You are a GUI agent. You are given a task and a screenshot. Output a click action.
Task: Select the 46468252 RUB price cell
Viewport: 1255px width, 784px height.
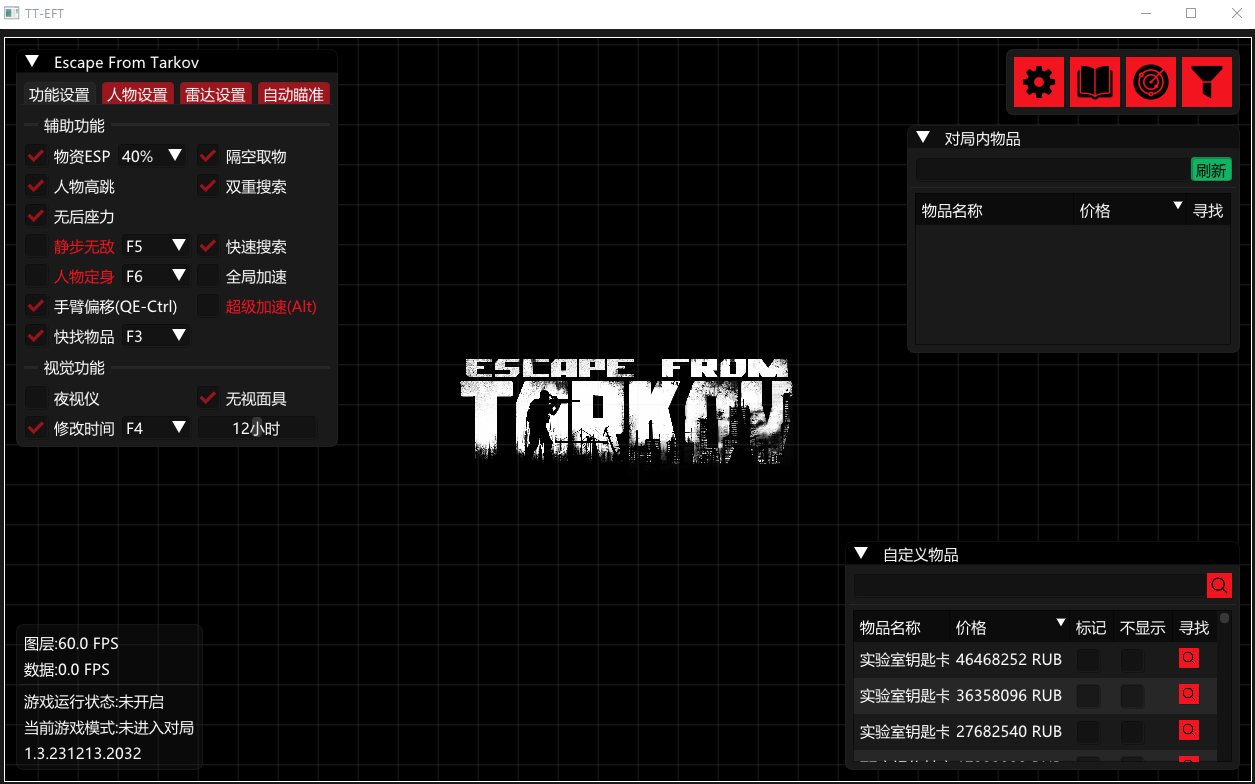coord(1009,659)
